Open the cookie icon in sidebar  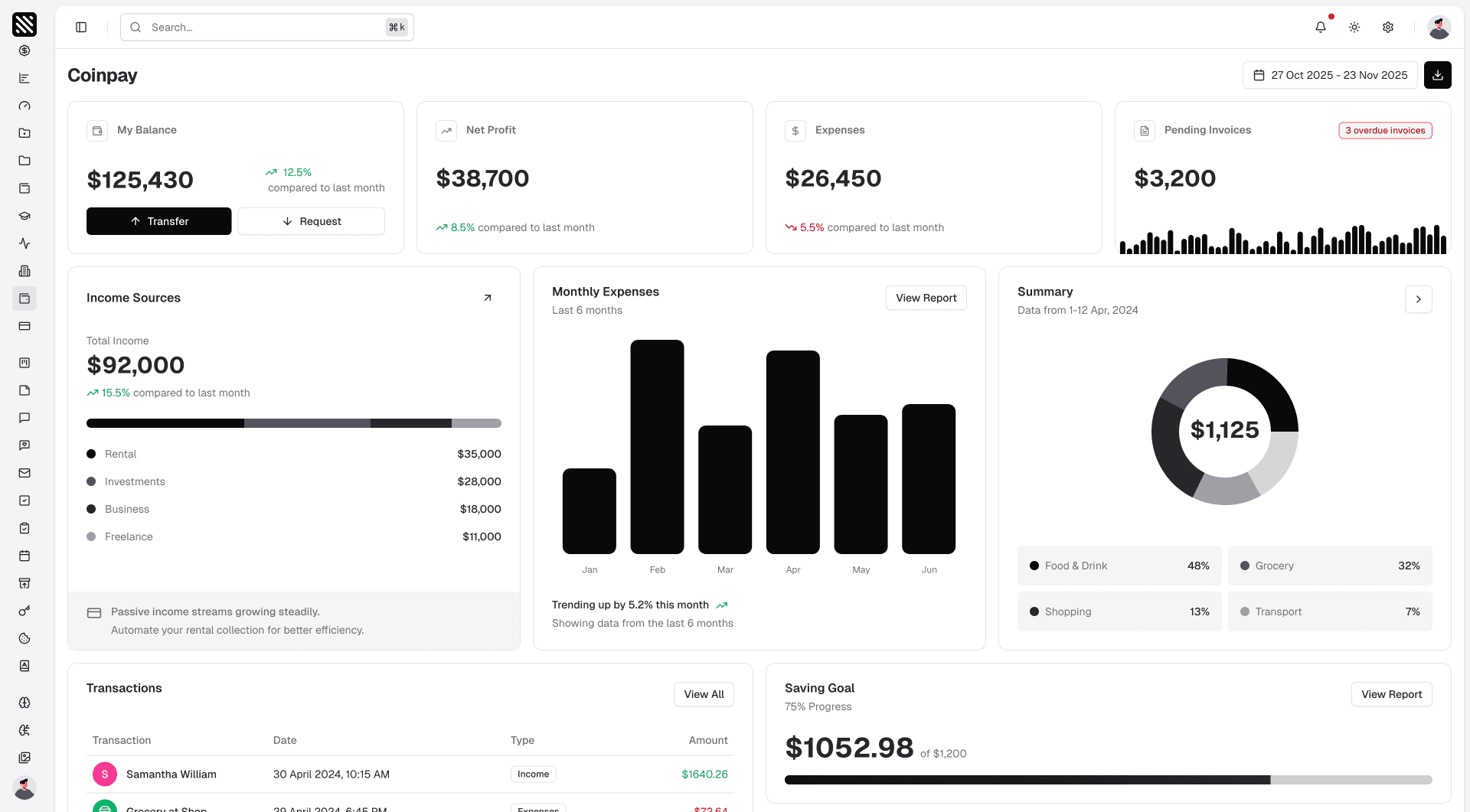(24, 638)
